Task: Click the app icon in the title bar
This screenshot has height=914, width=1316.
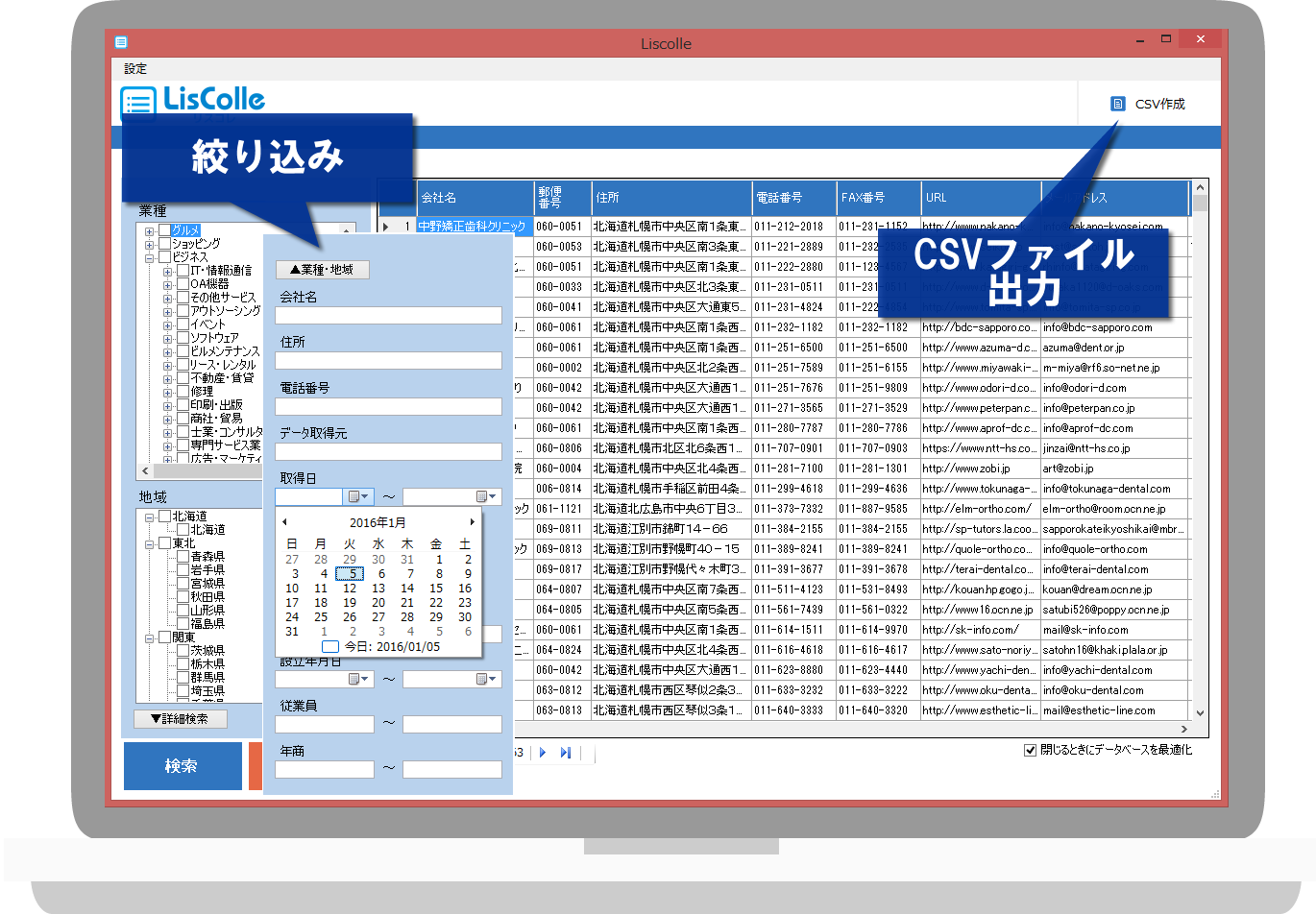Action: [121, 43]
